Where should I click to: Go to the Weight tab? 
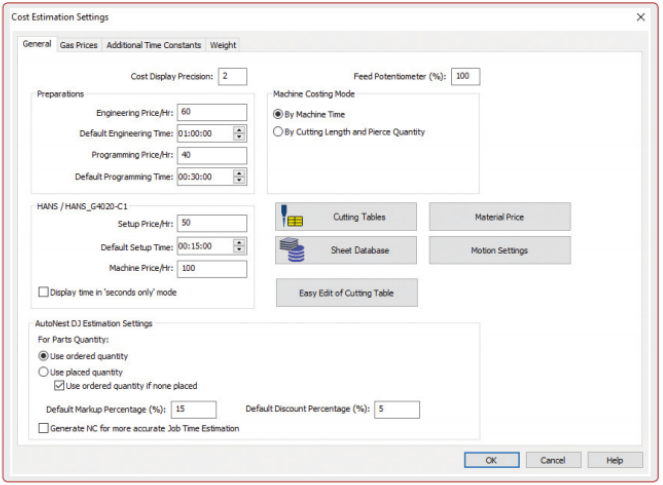[223, 45]
